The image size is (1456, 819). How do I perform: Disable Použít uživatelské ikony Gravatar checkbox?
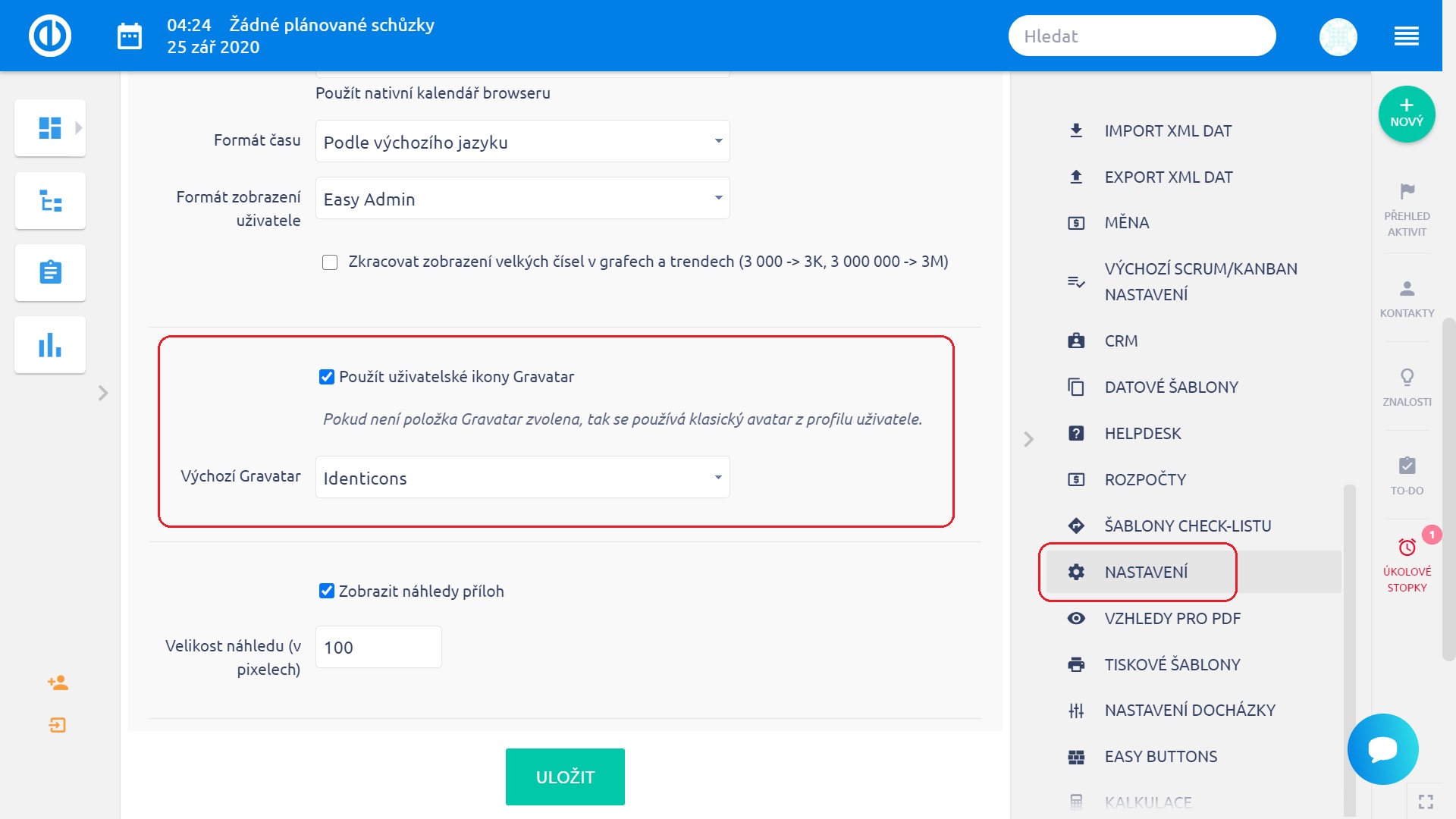(x=327, y=377)
